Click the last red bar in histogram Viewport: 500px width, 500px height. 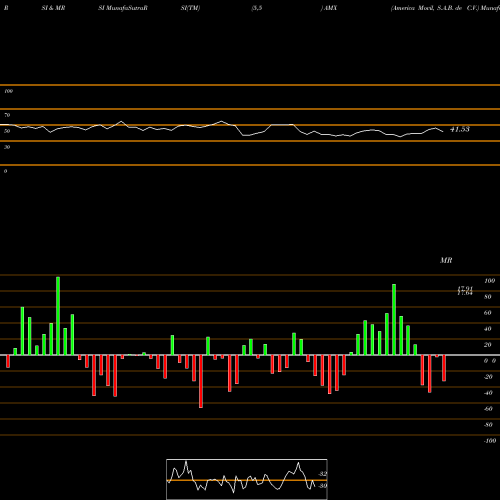click(444, 368)
